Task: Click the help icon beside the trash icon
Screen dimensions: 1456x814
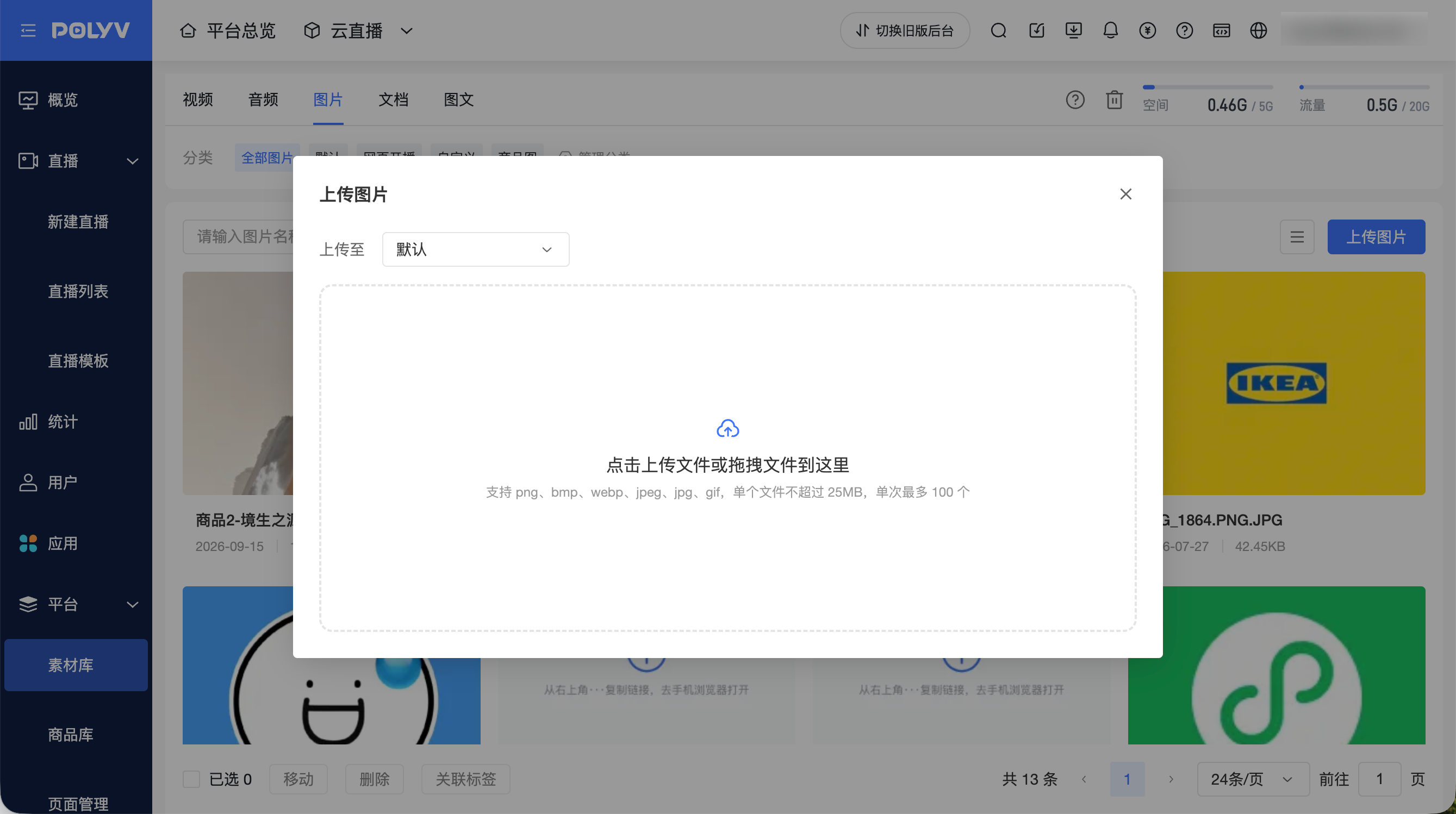Action: [x=1075, y=100]
